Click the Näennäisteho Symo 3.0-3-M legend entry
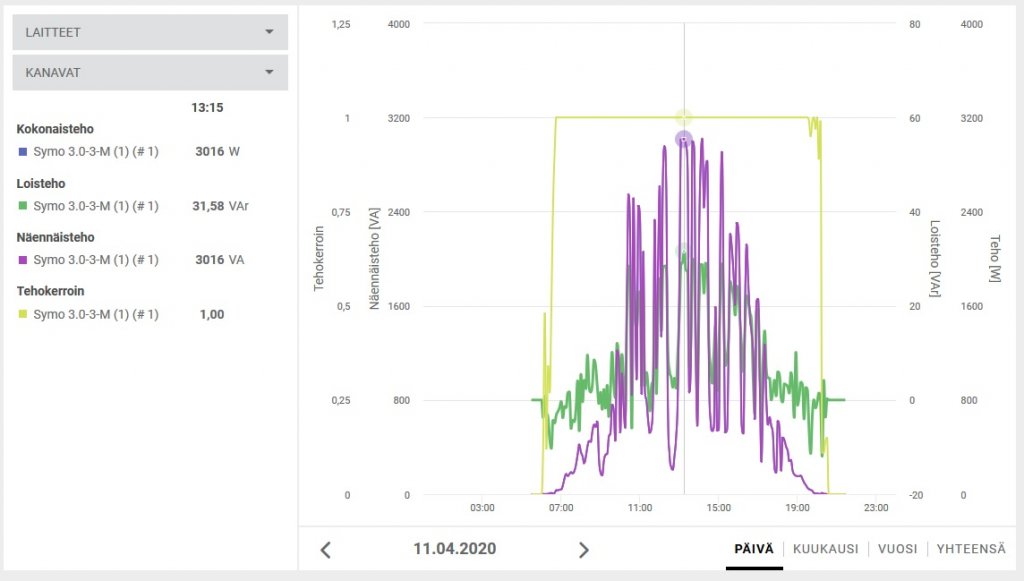Image resolution: width=1024 pixels, height=581 pixels. click(x=96, y=260)
